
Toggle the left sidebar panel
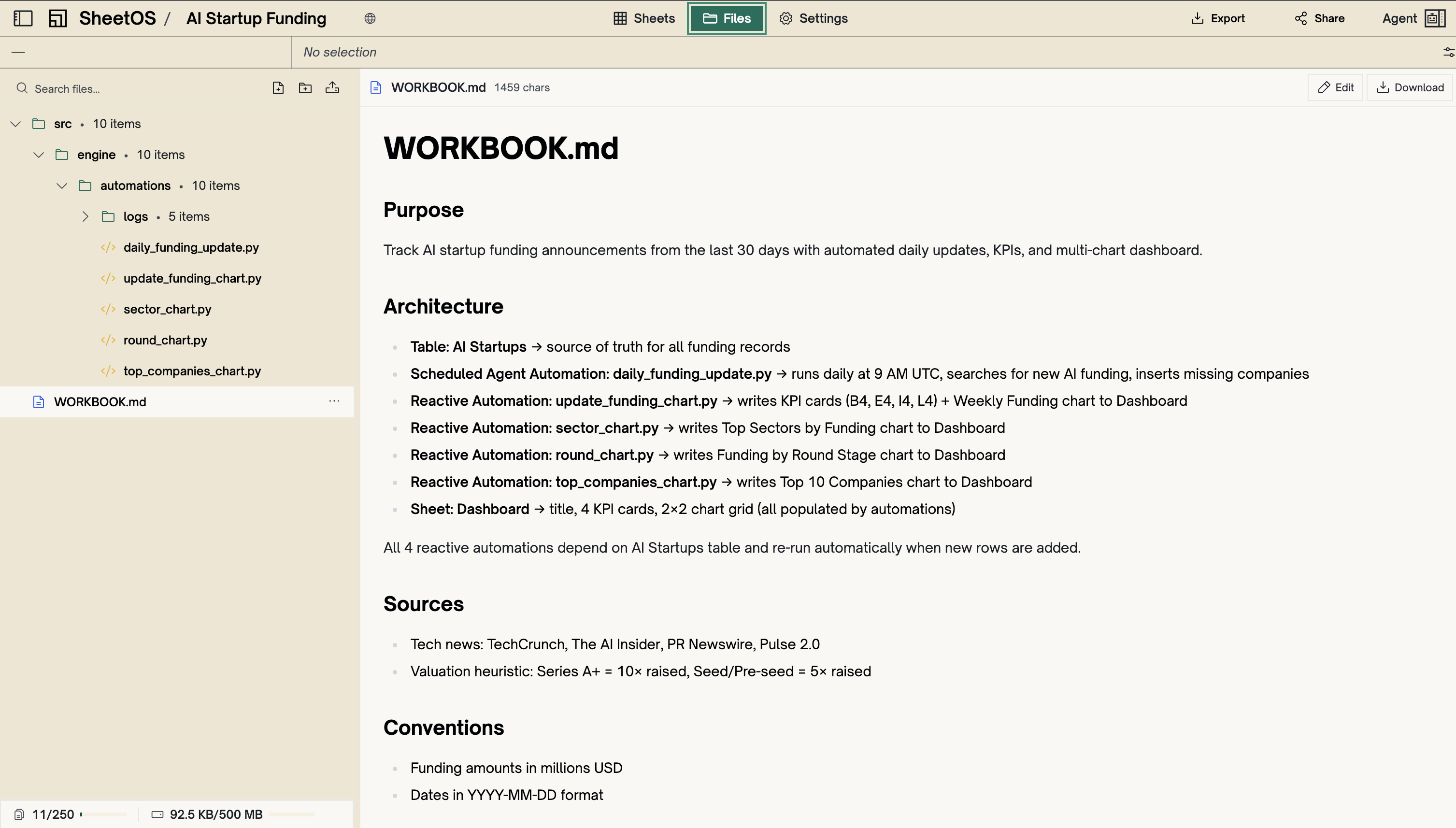(x=22, y=17)
